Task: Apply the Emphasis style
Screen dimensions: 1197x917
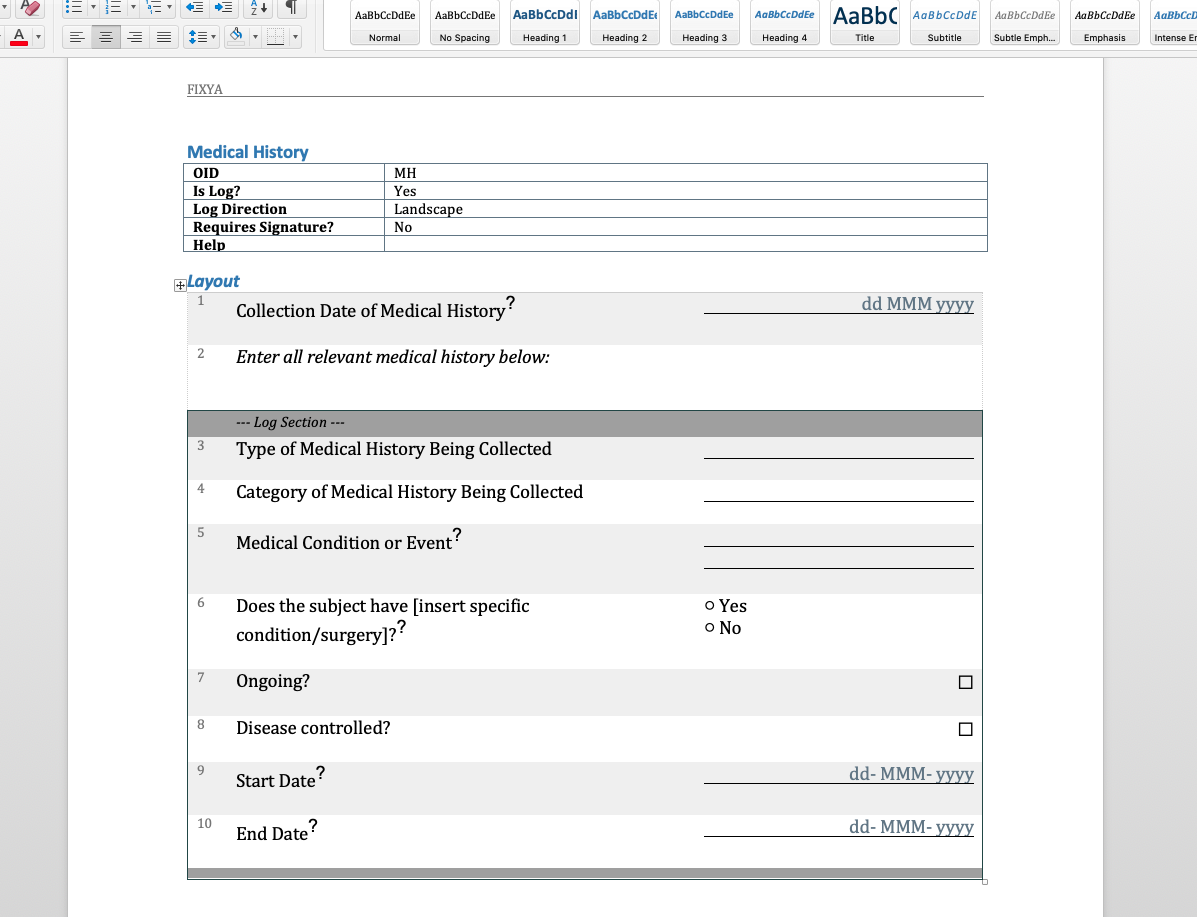Action: [x=1105, y=23]
